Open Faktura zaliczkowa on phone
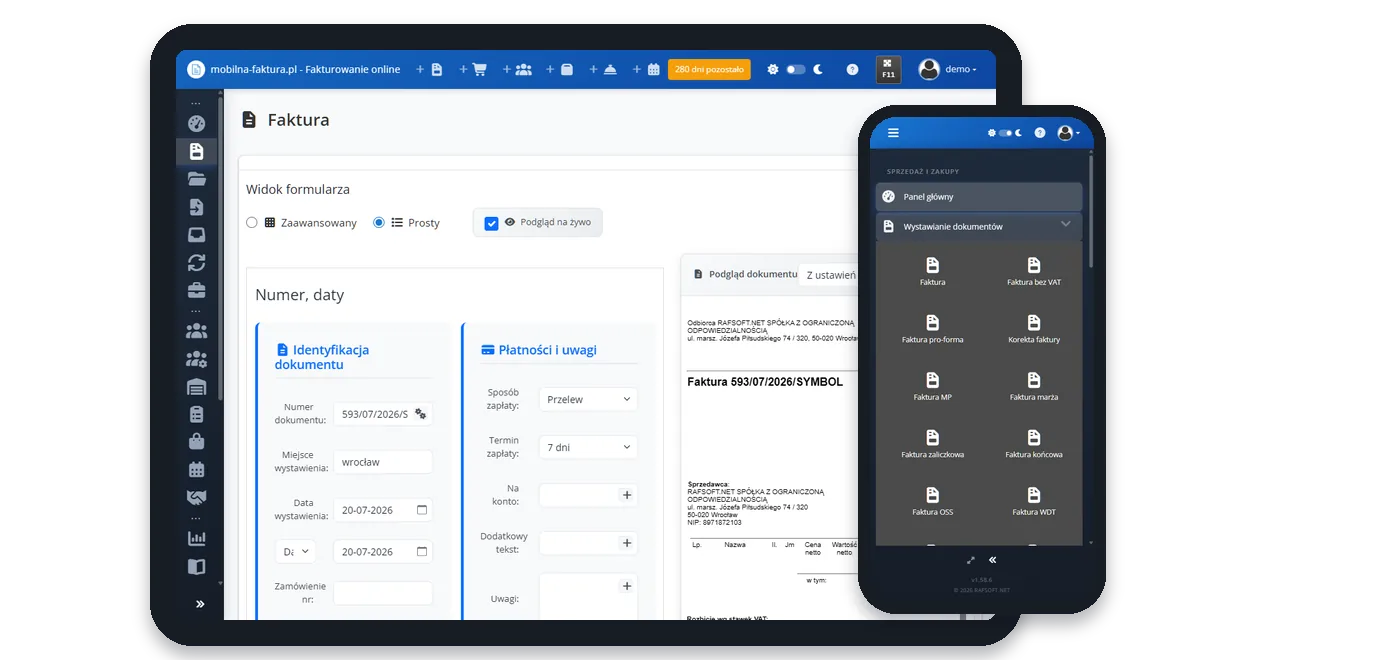The width and height of the screenshot is (1400, 660). coord(932,444)
